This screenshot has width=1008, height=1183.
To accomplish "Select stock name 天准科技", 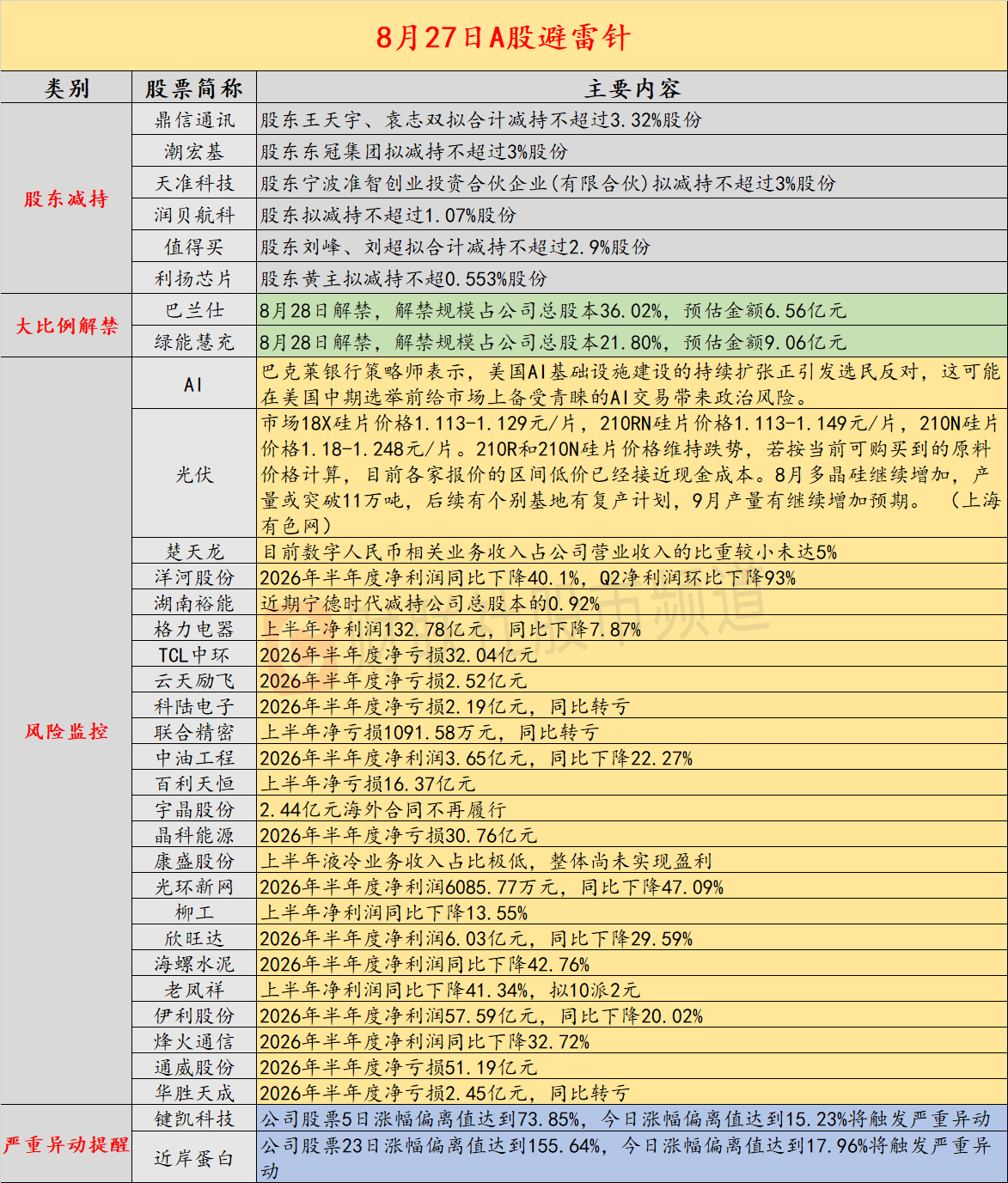I will [x=194, y=184].
